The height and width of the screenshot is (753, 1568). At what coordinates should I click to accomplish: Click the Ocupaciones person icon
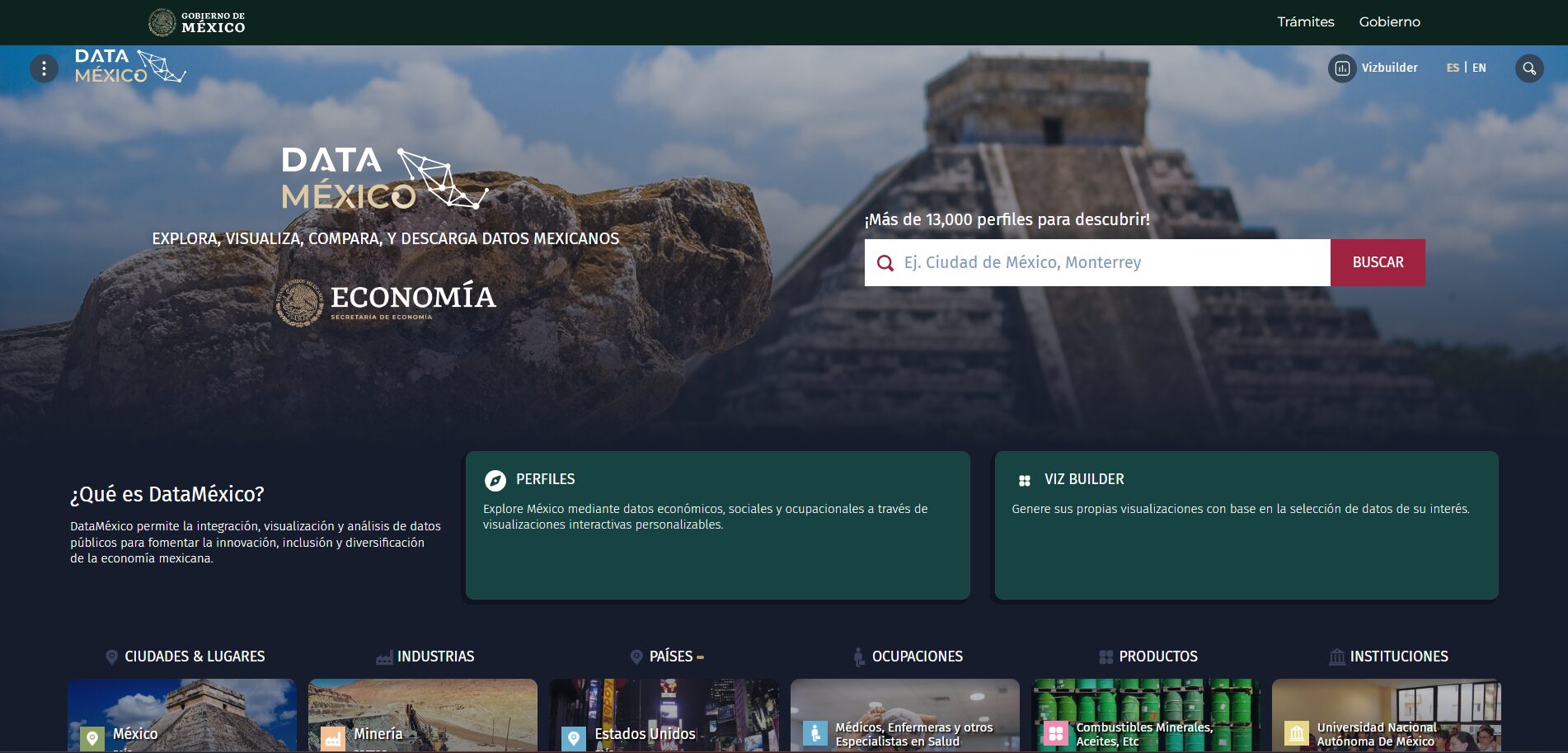click(x=859, y=657)
